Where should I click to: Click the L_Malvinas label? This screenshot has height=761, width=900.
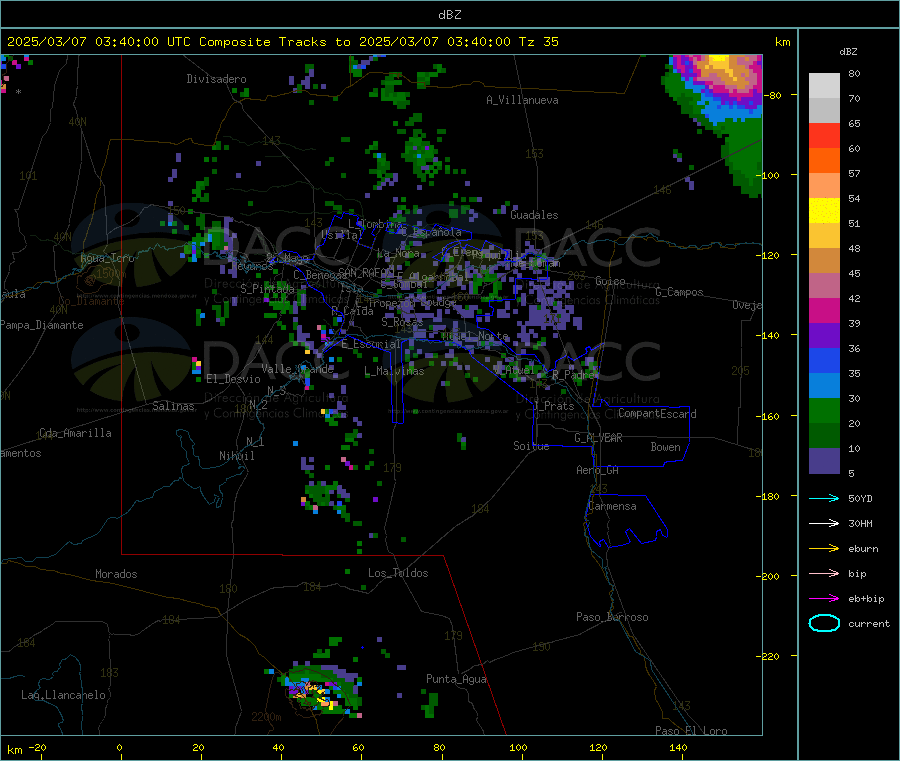(x=394, y=371)
